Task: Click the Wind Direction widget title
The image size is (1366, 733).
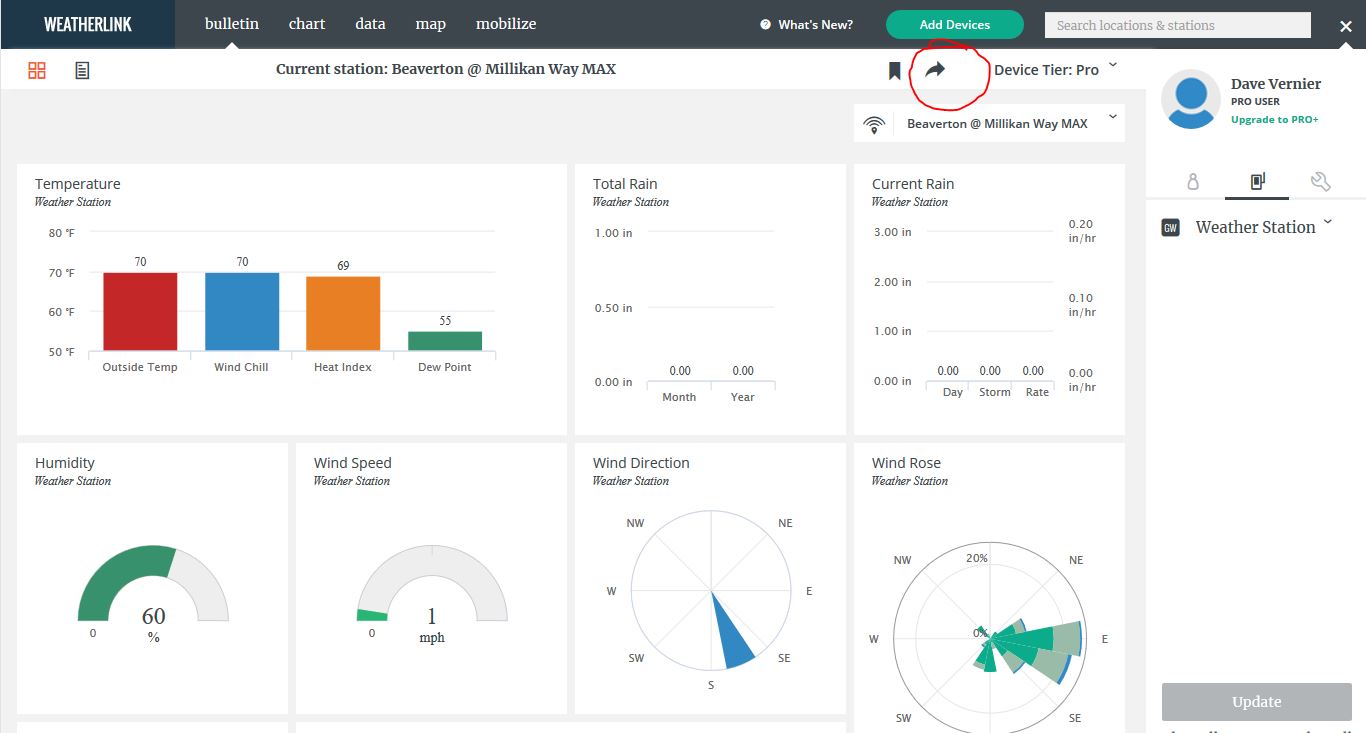Action: click(x=641, y=463)
